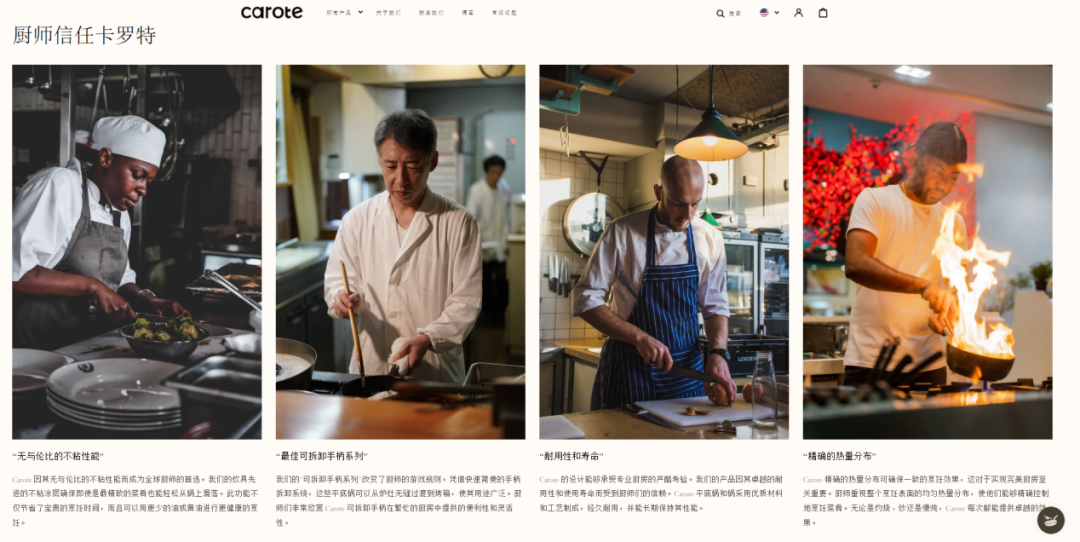1080x542 pixels.
Task: Open the 常见问题 navigation link
Action: [504, 12]
